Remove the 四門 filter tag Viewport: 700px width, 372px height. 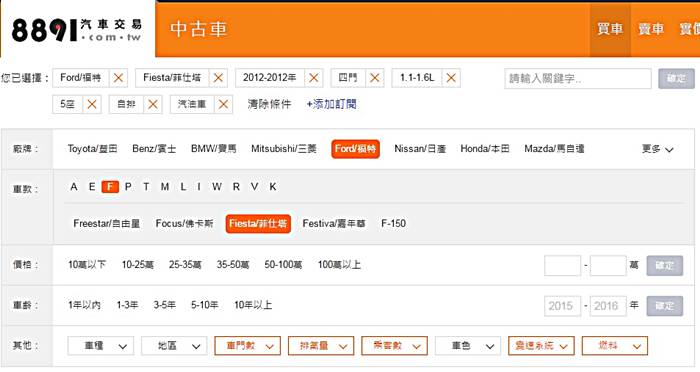click(x=375, y=78)
